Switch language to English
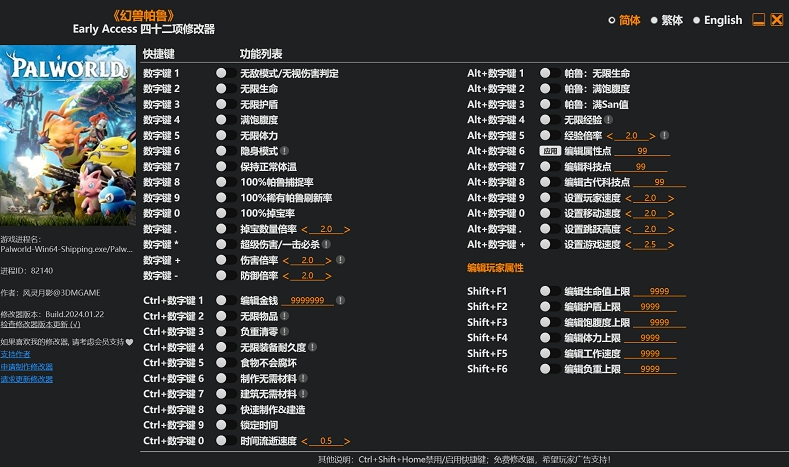The height and width of the screenshot is (467, 789). click(x=718, y=20)
